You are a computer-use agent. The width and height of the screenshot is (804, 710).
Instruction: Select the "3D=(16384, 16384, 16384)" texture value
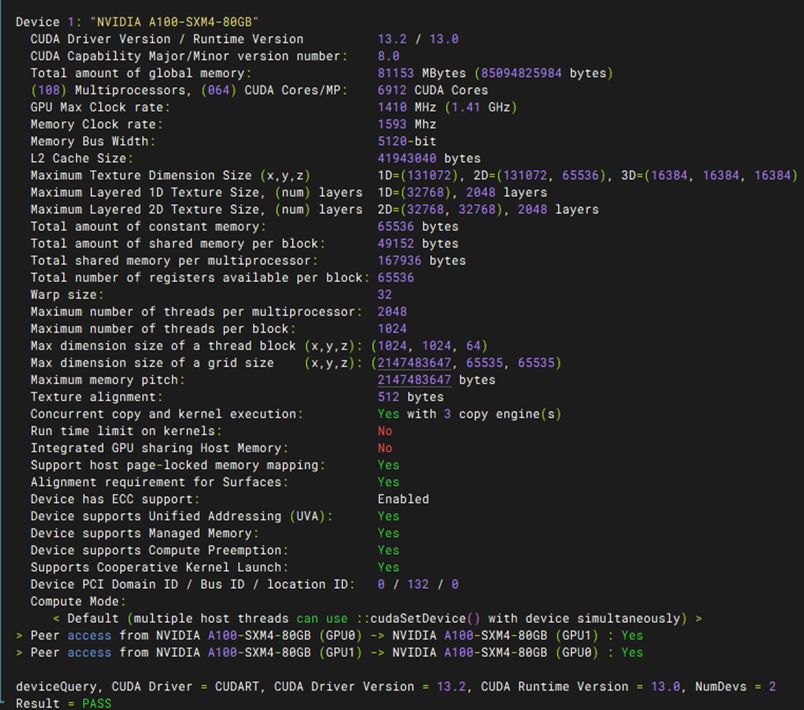[x=710, y=175]
